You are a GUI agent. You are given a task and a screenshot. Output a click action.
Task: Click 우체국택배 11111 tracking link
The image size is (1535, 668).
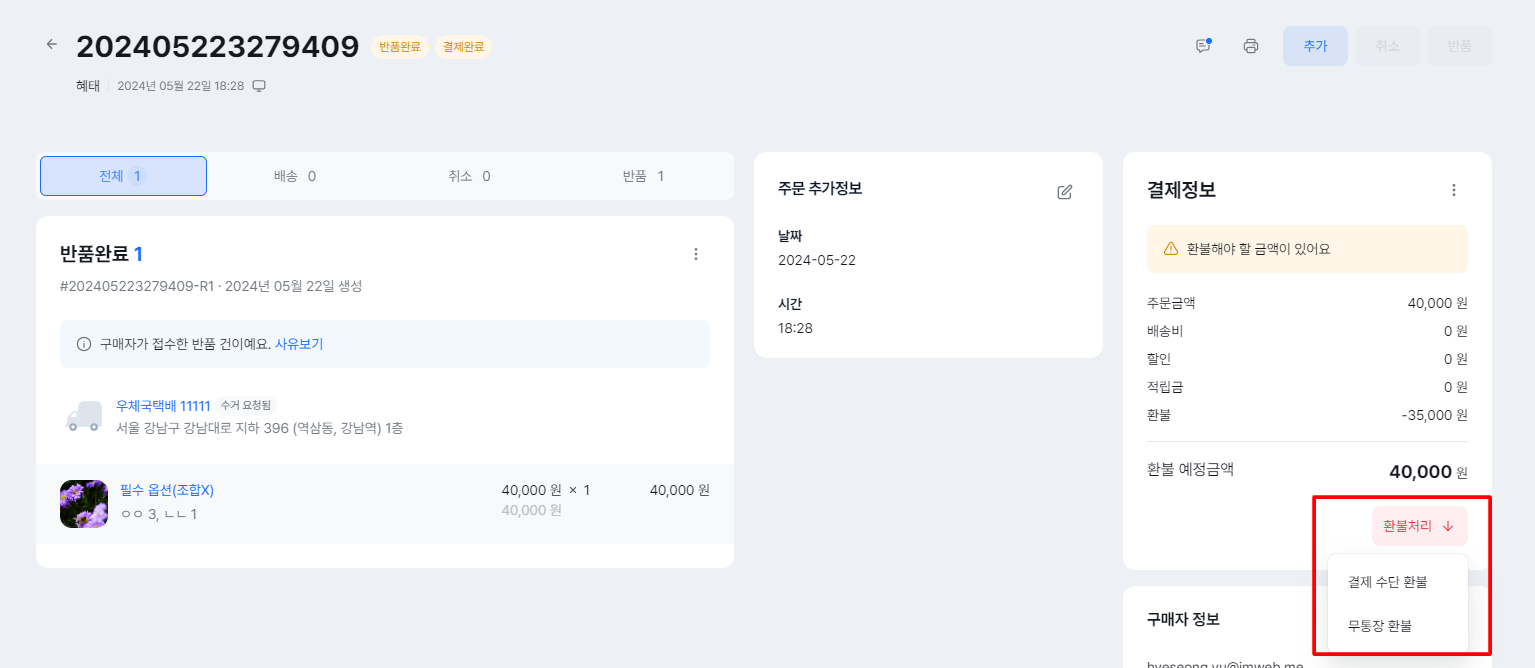tap(163, 406)
